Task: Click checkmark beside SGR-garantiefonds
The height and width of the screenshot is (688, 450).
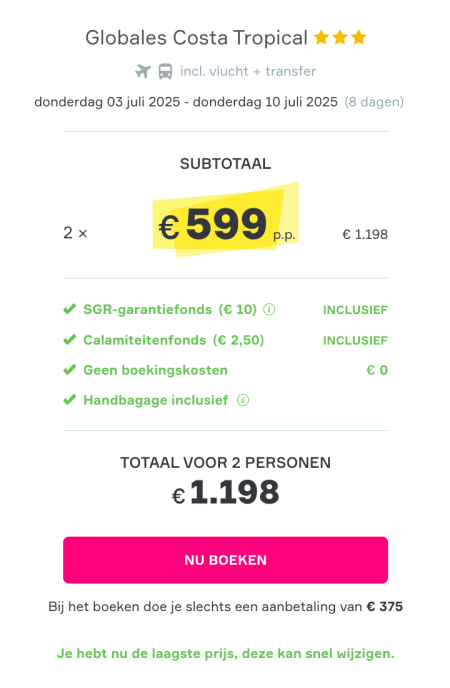Action: [x=70, y=309]
